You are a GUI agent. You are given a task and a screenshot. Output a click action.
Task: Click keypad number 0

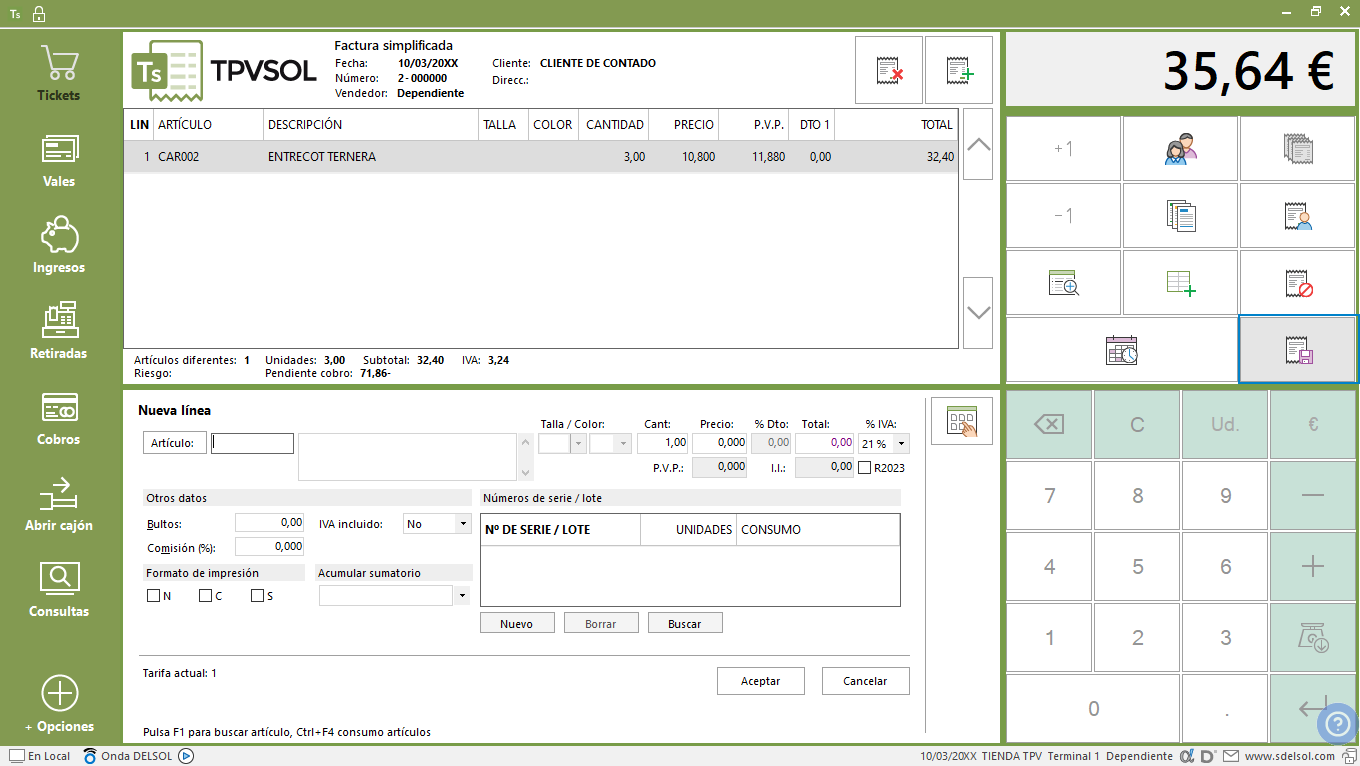pos(1093,709)
